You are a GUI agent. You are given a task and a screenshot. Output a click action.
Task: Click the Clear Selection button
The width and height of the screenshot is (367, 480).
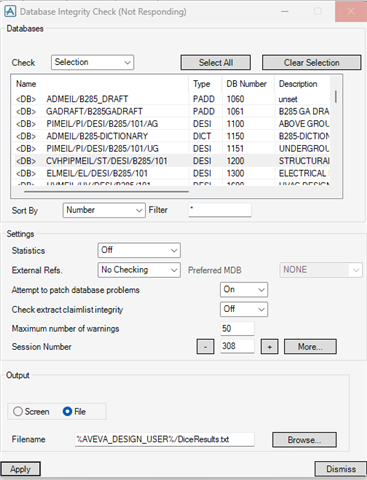(311, 63)
